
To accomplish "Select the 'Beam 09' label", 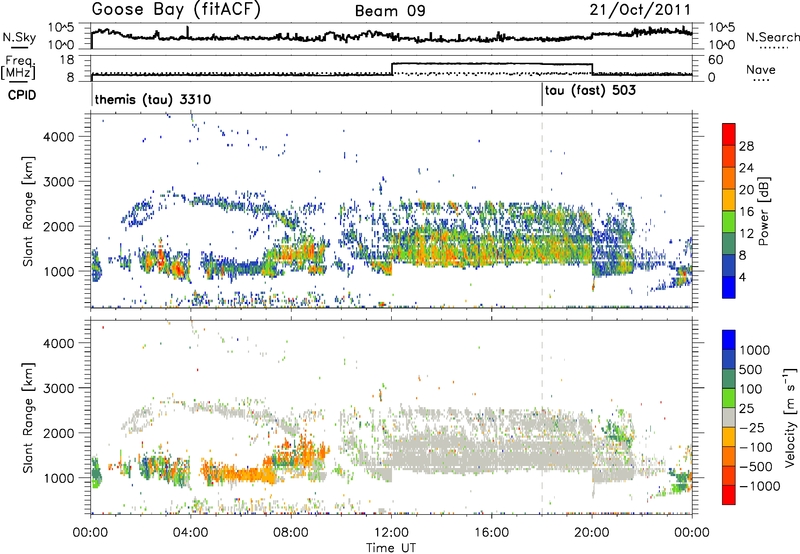I will pyautogui.click(x=390, y=11).
